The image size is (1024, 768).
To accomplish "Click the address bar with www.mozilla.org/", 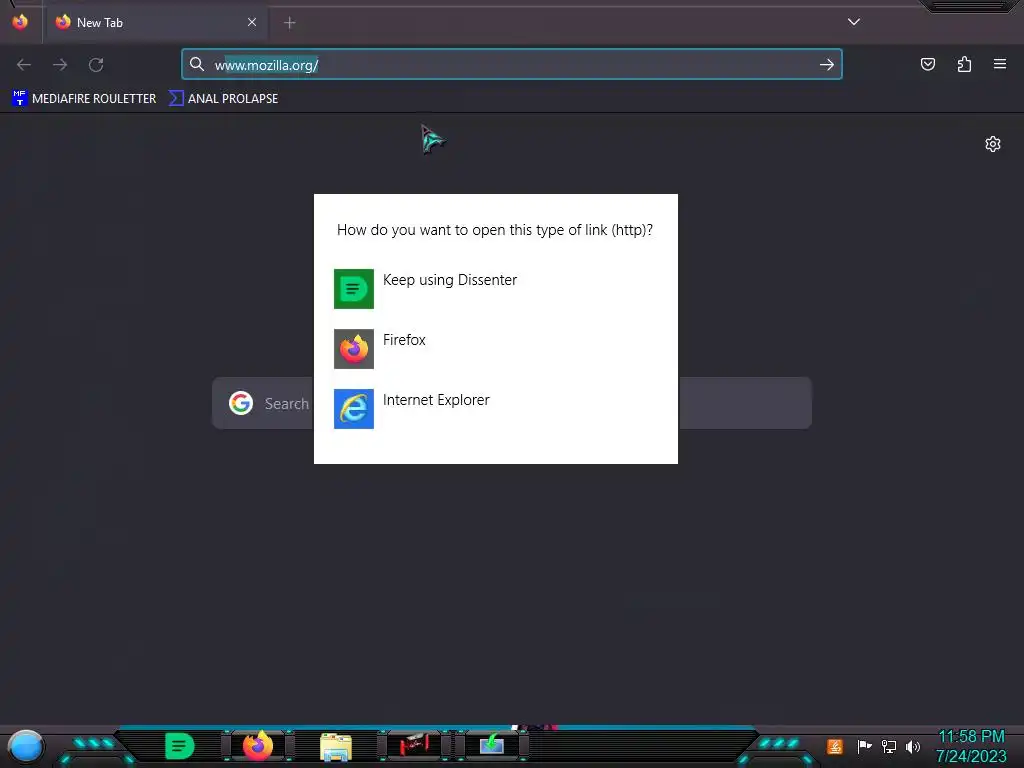I will [511, 65].
